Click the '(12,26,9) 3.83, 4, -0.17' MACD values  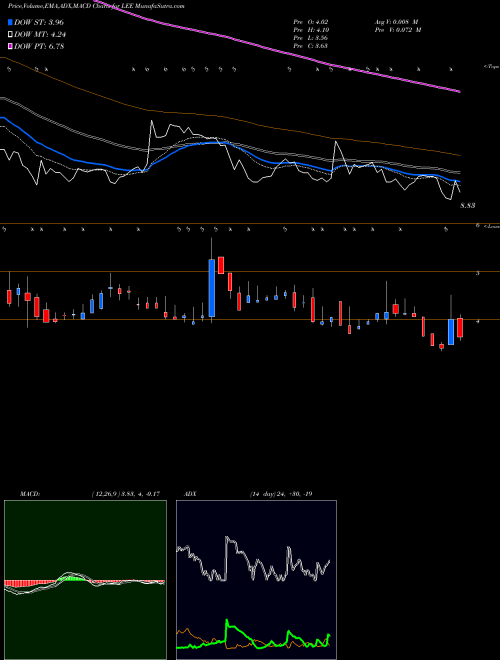pyautogui.click(x=125, y=493)
